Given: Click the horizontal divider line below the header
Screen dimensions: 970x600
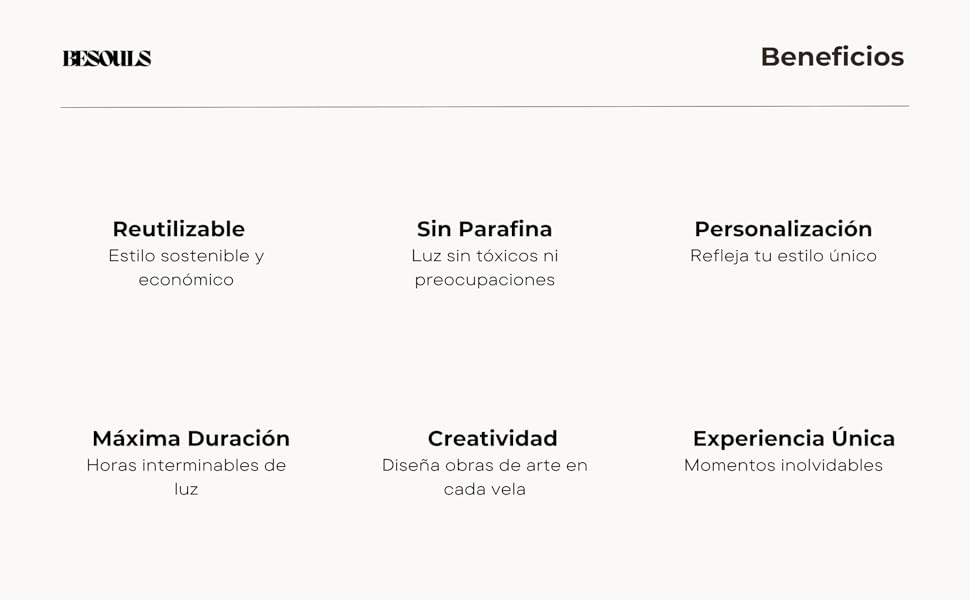Looking at the screenshot, I should pos(485,106).
